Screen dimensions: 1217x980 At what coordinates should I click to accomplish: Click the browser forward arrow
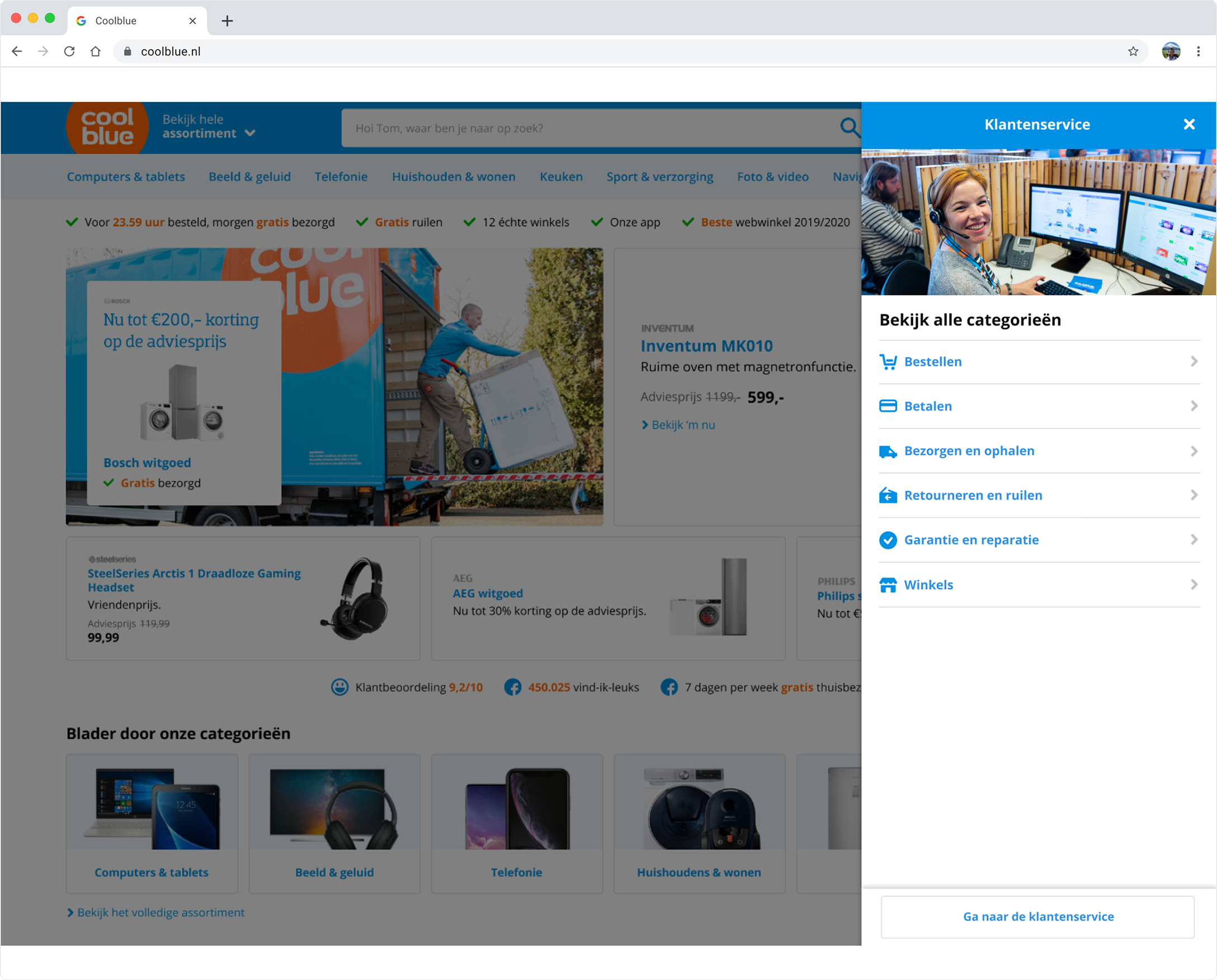[x=43, y=51]
